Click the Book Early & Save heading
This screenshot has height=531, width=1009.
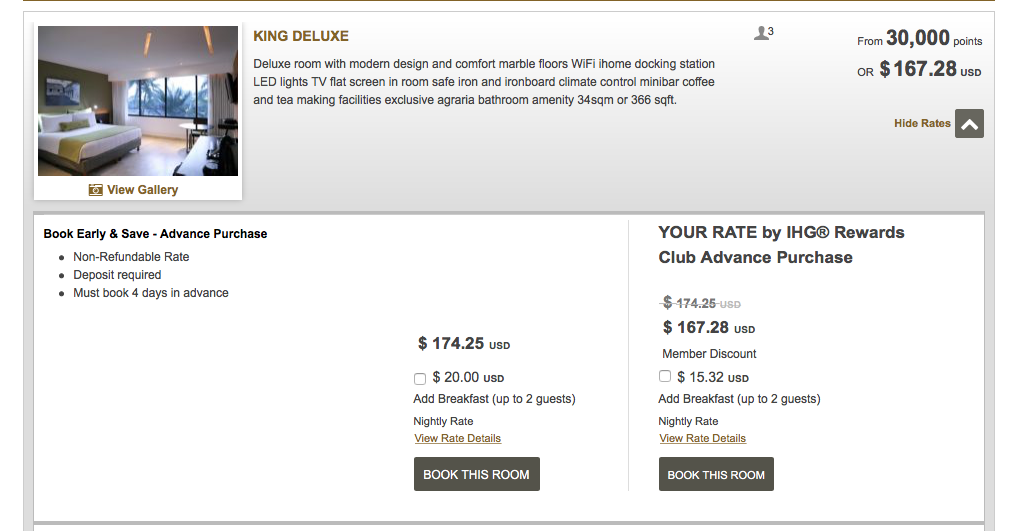[155, 234]
